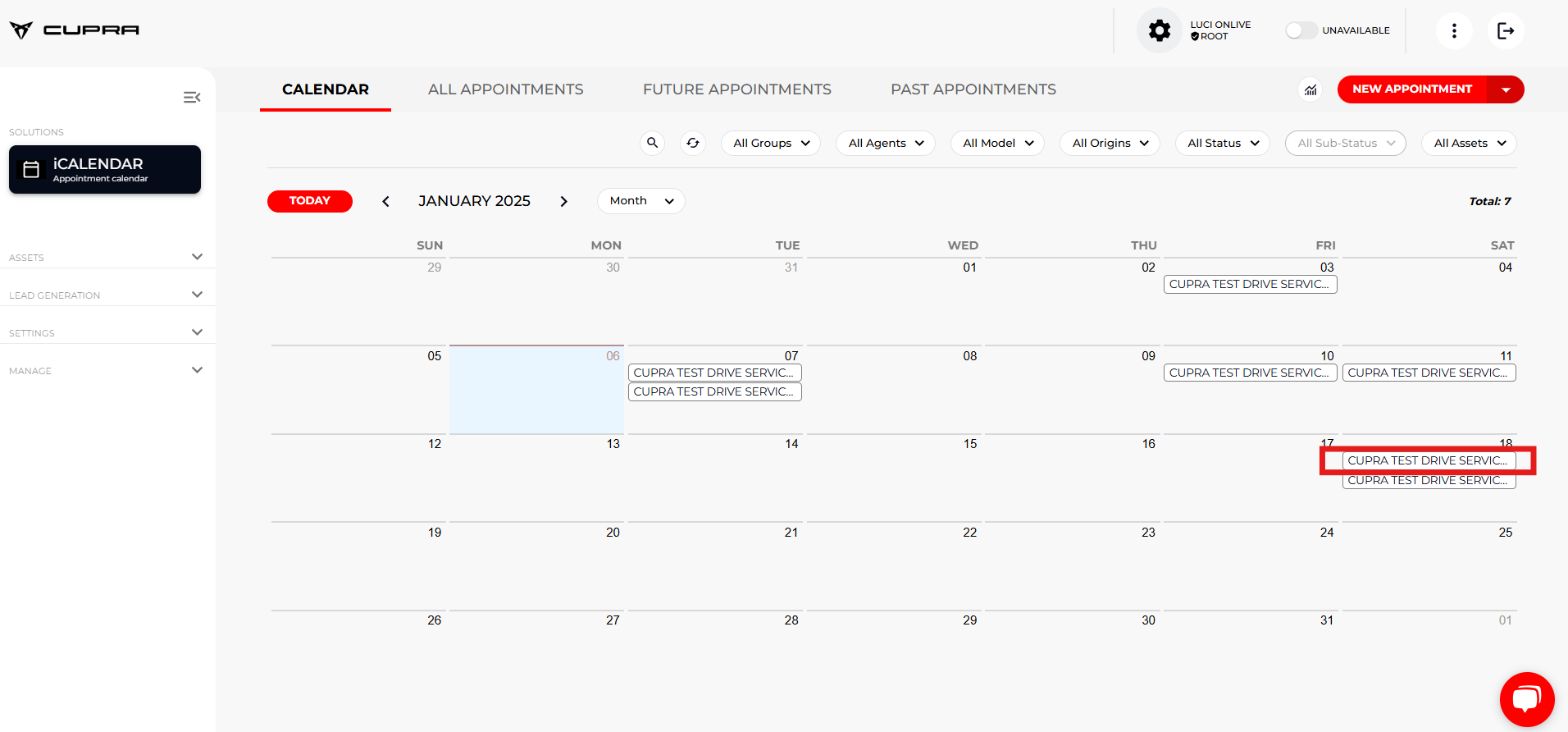
Task: Switch to the All Appointments tab
Action: [505, 89]
